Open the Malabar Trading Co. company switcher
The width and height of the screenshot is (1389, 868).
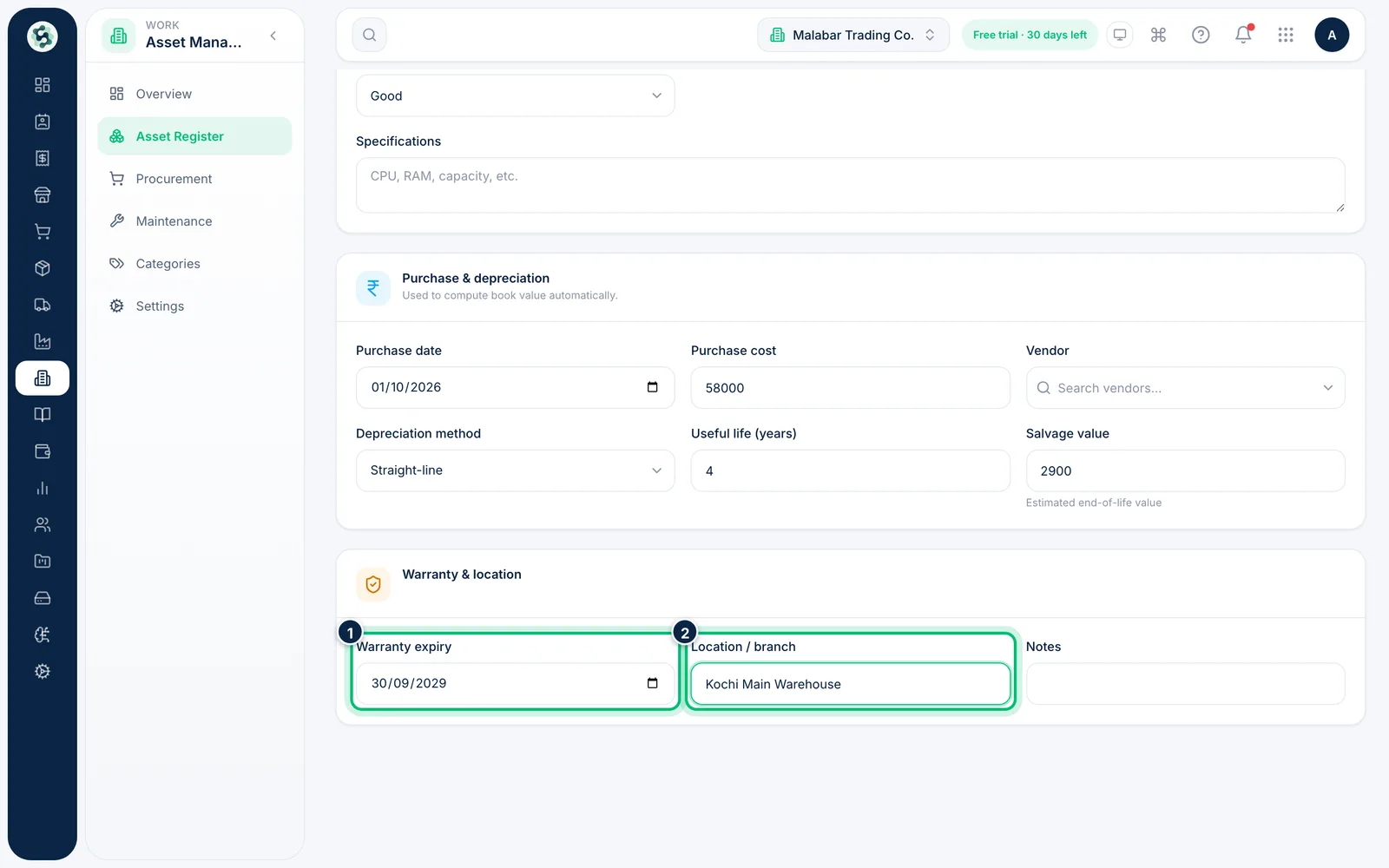(853, 35)
